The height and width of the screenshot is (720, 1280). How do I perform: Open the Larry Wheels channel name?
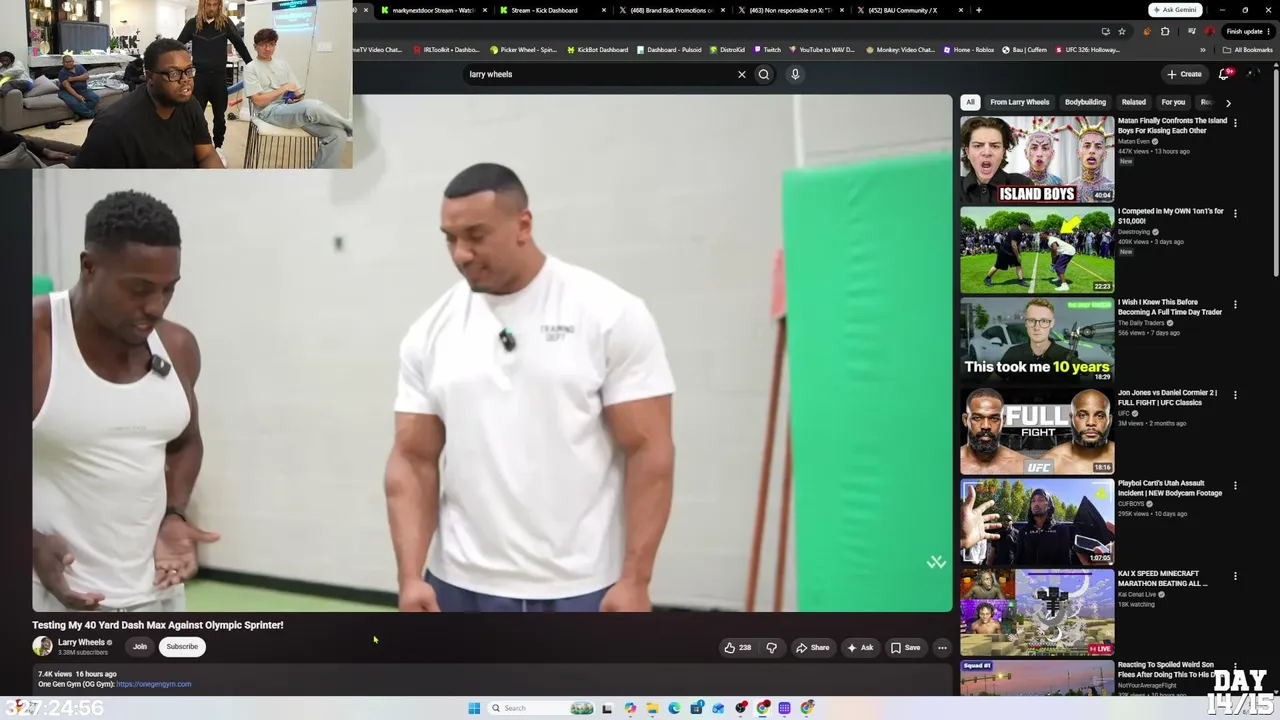[81, 642]
